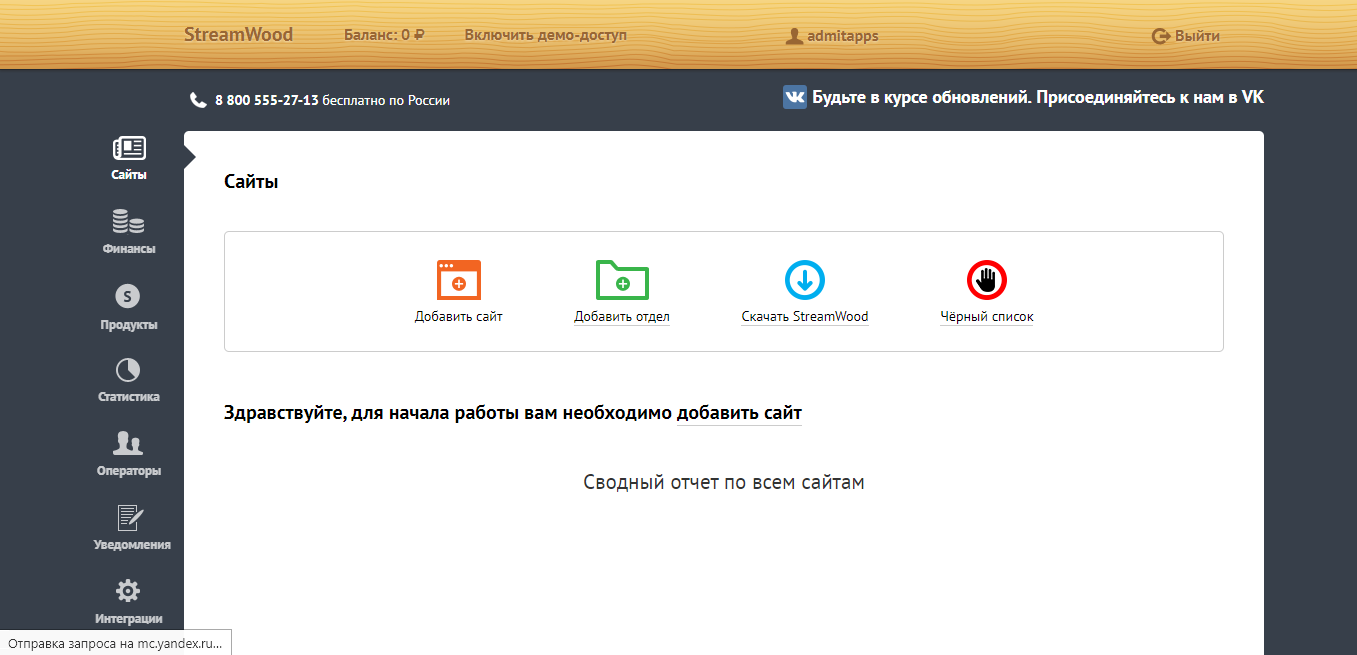Click Выйти to log out
This screenshot has width=1357, height=655.
point(1186,36)
